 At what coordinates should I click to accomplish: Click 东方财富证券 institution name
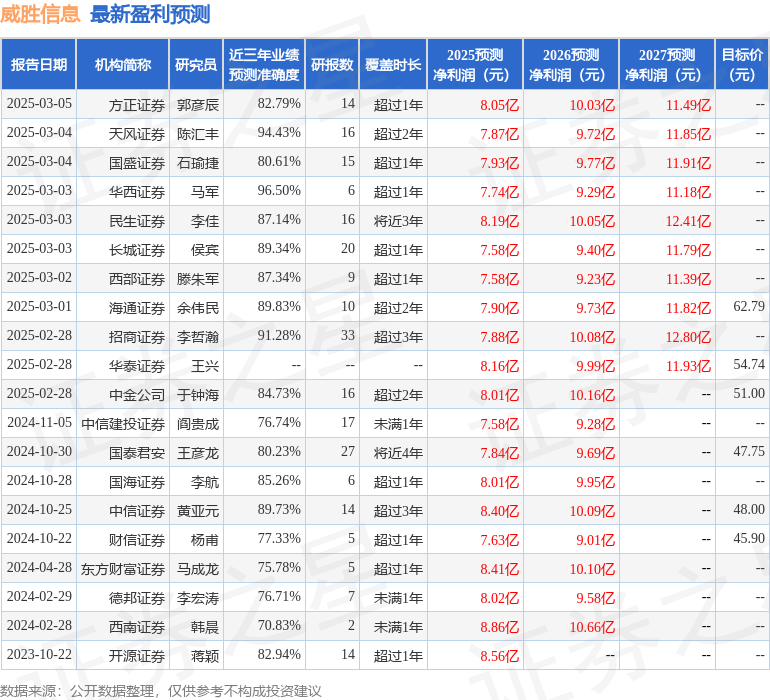tap(123, 569)
